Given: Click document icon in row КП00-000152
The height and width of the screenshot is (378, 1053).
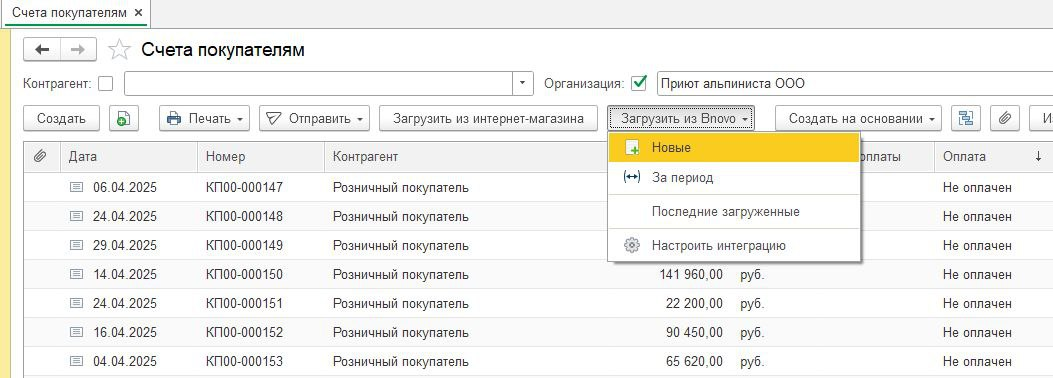Looking at the screenshot, I should 77,332.
